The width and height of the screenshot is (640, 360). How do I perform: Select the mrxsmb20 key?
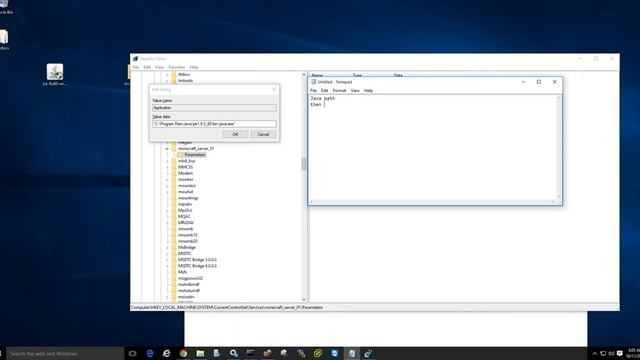[187, 241]
